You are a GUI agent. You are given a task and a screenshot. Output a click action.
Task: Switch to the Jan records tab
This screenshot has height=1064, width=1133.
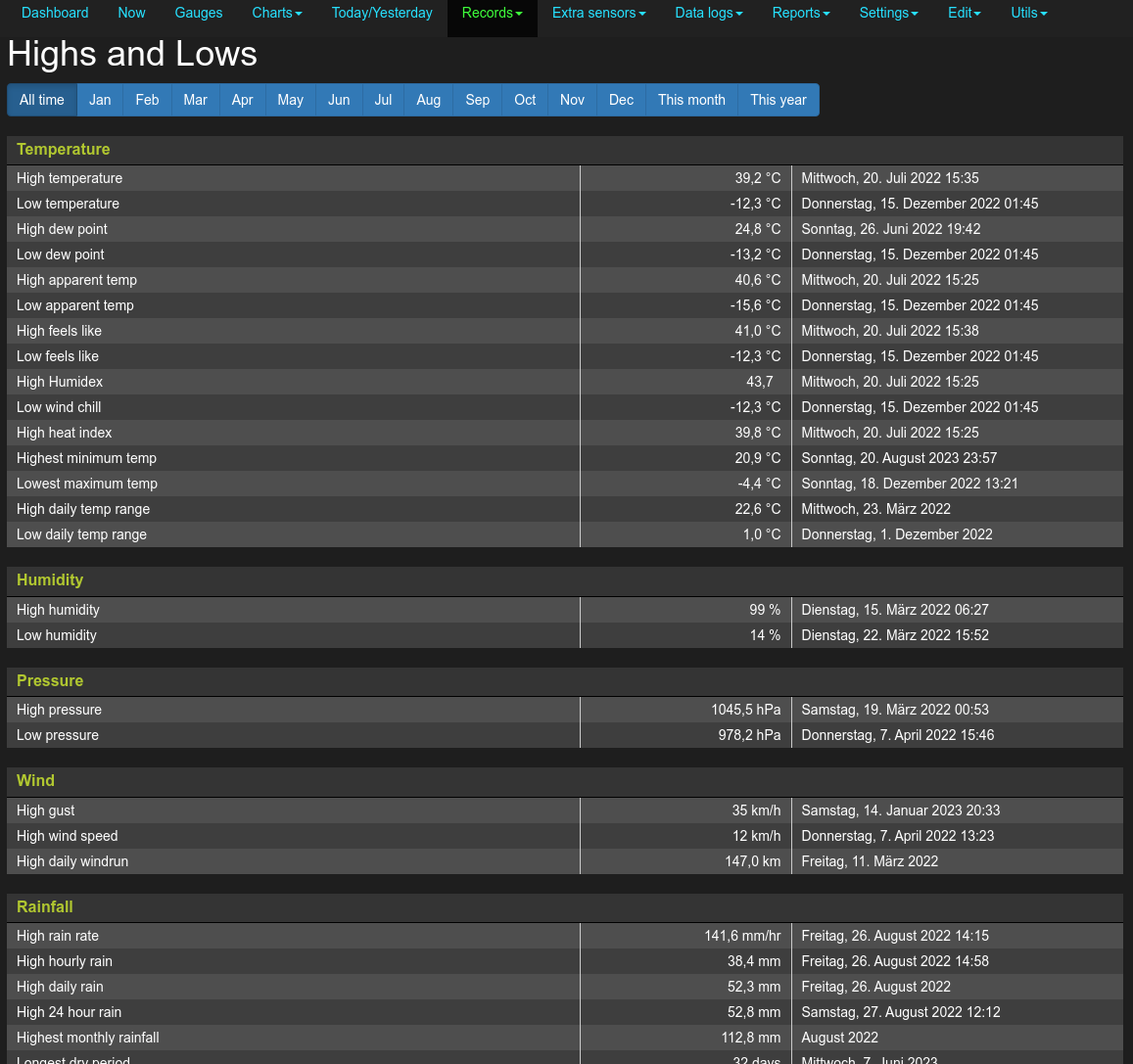100,100
